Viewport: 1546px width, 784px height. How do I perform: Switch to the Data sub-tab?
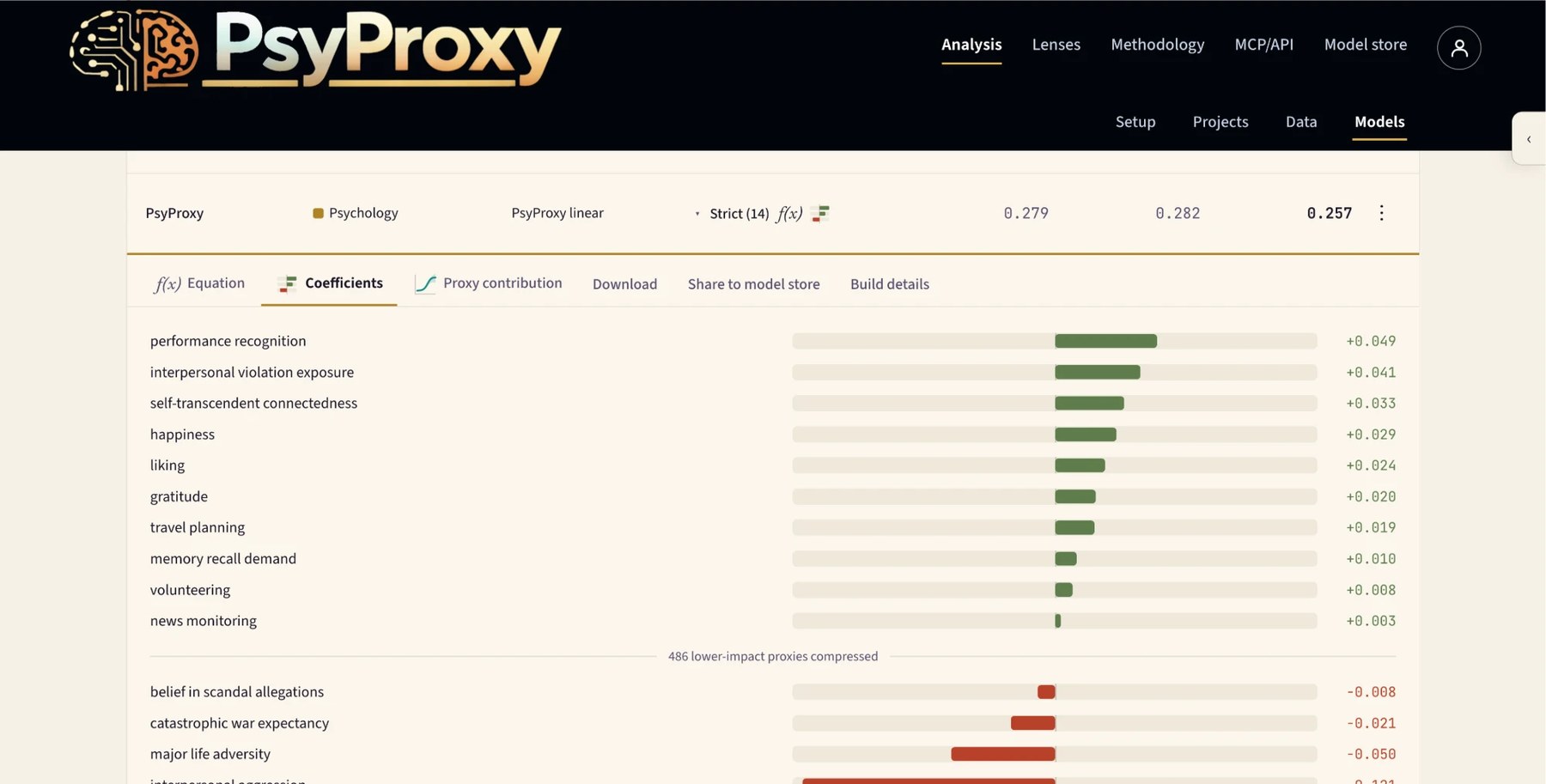[1300, 122]
